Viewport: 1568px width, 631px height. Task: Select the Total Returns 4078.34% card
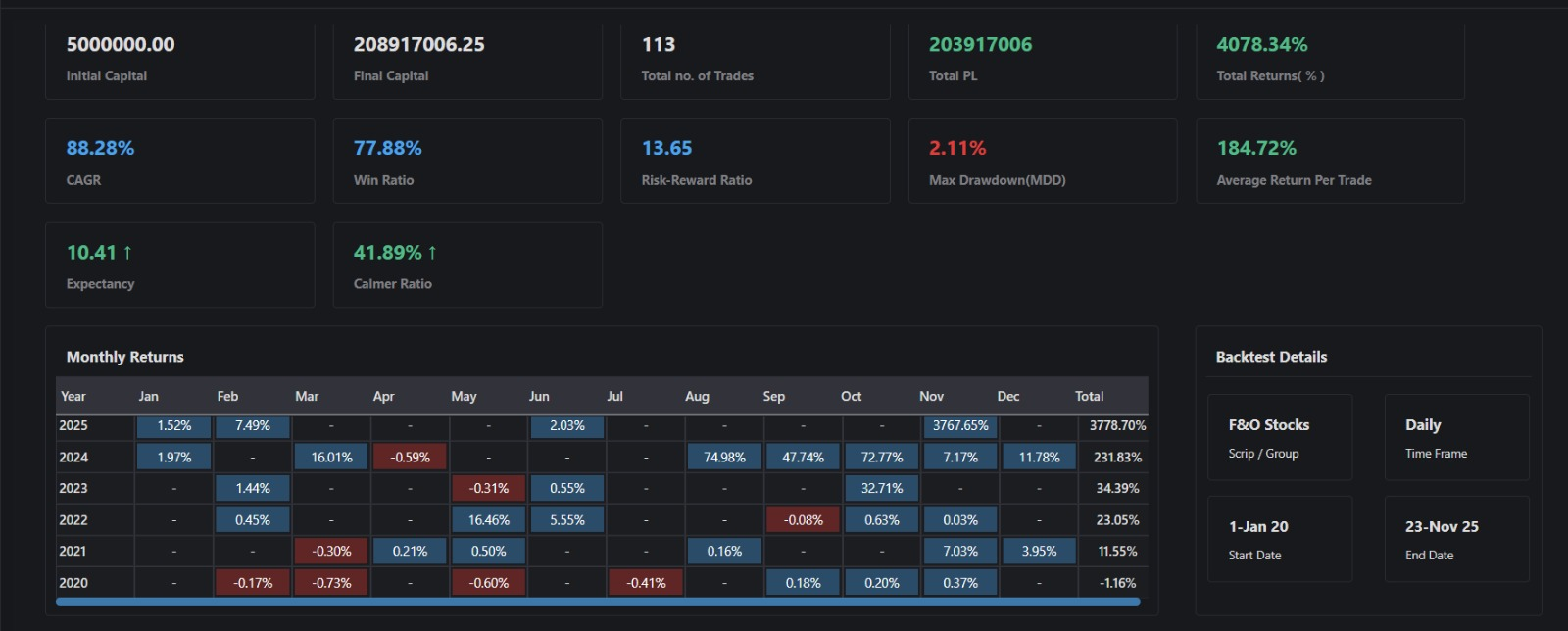click(x=1330, y=58)
